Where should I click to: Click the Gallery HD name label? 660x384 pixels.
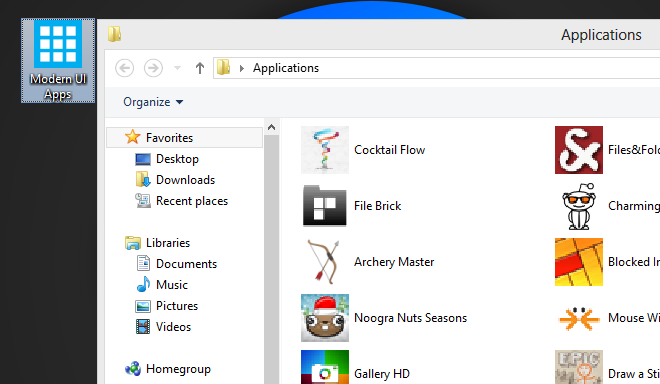pyautogui.click(x=382, y=373)
